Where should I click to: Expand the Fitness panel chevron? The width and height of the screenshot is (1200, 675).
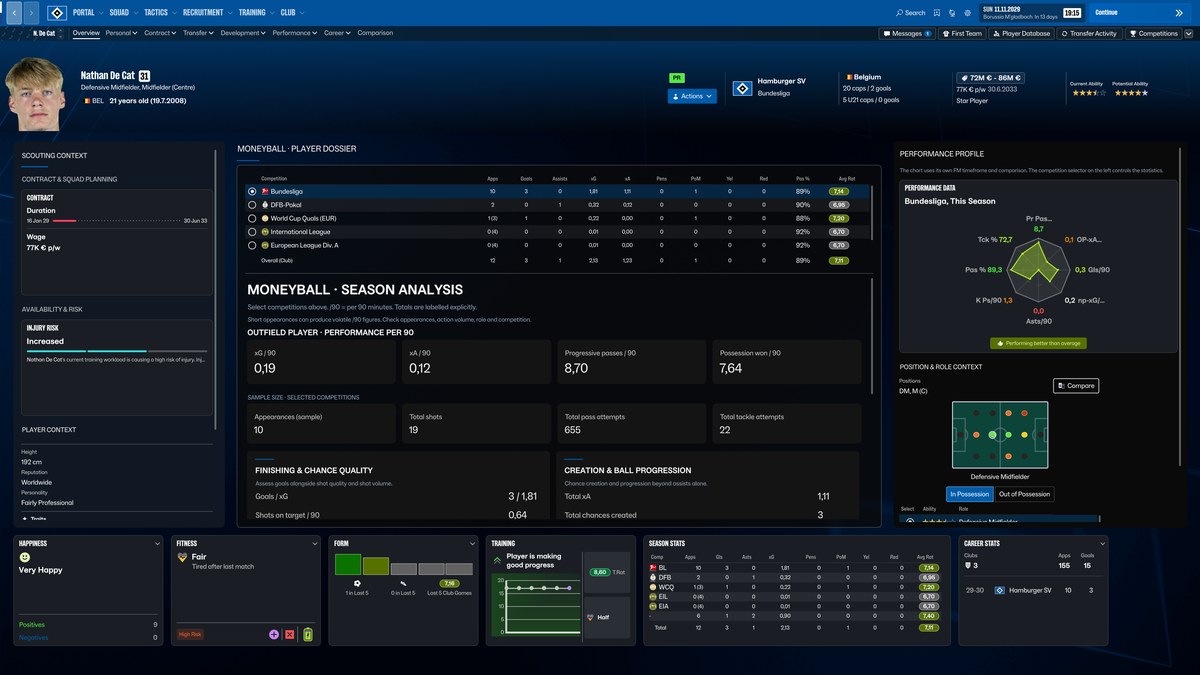pyautogui.click(x=316, y=544)
